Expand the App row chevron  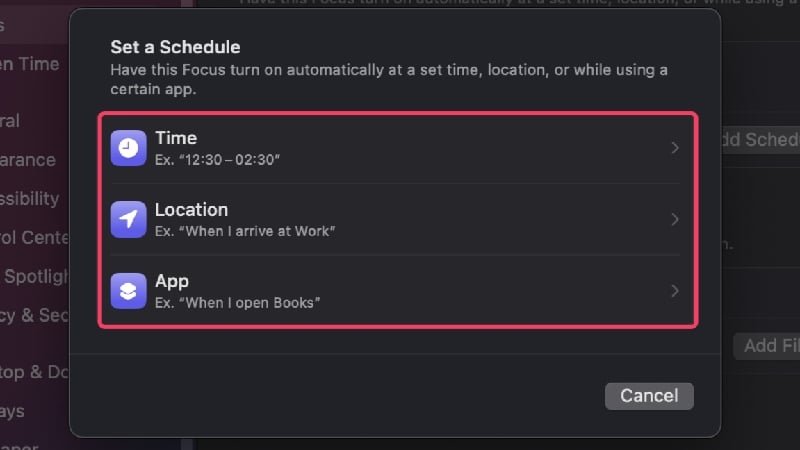tap(675, 291)
